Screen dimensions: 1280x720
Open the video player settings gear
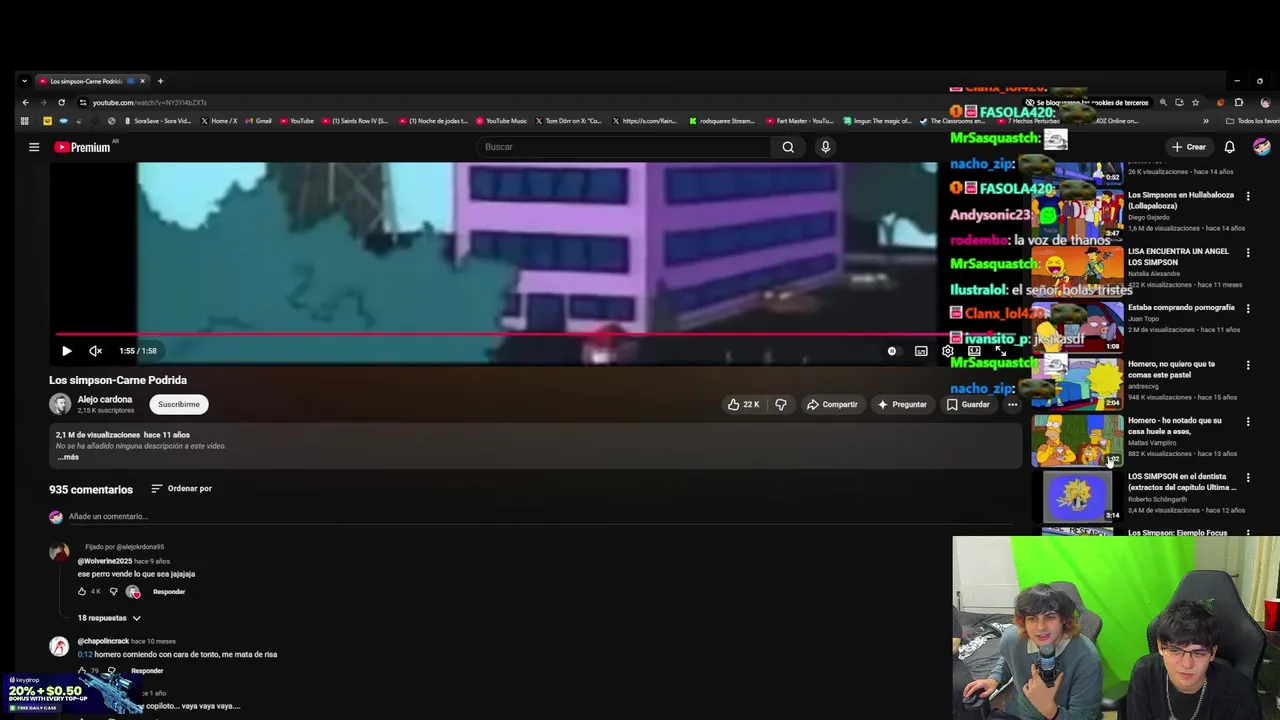[x=948, y=351]
